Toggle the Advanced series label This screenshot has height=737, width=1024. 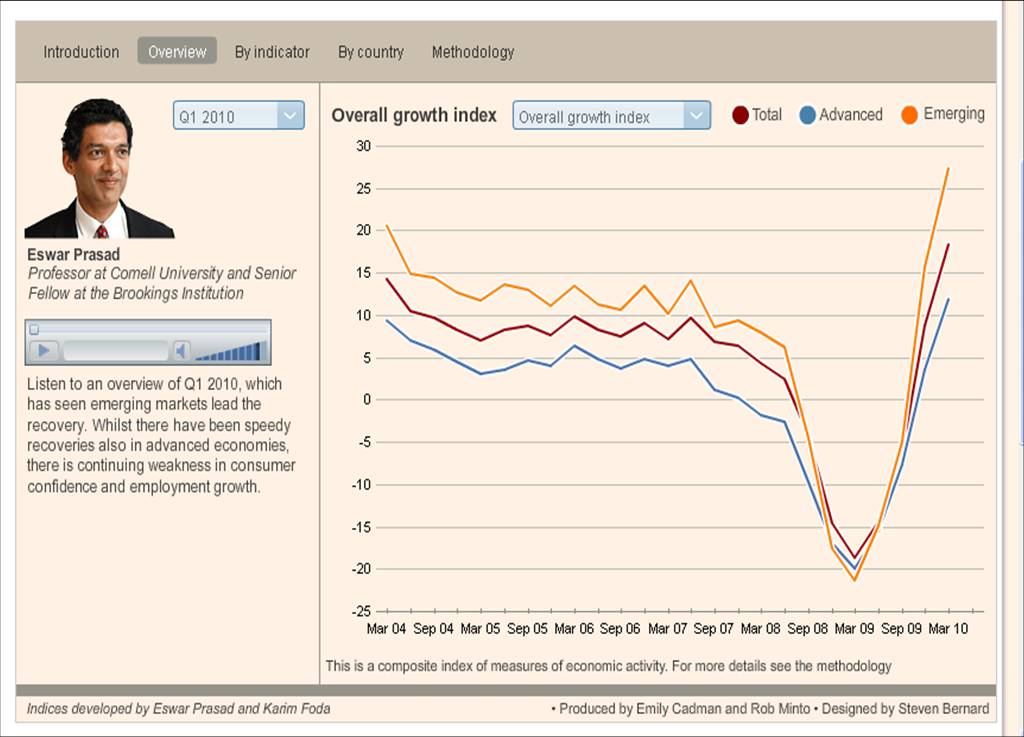pyautogui.click(x=851, y=115)
